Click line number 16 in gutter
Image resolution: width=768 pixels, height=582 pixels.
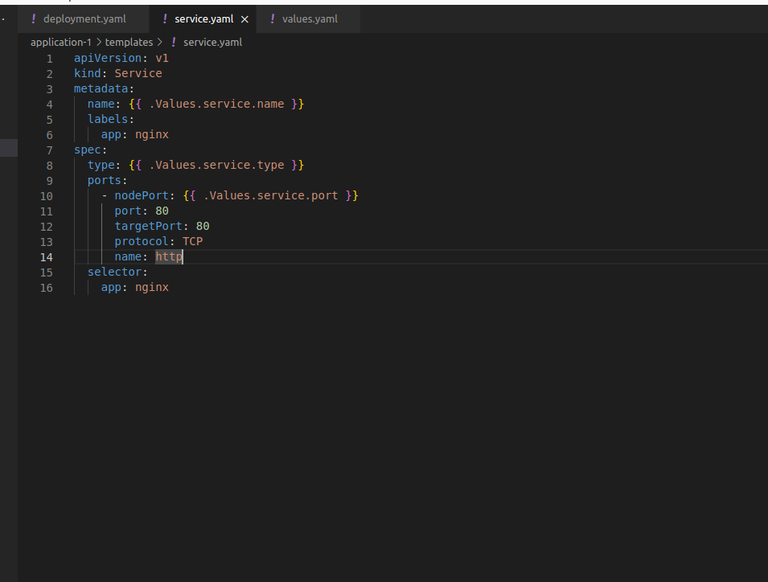[x=47, y=288]
